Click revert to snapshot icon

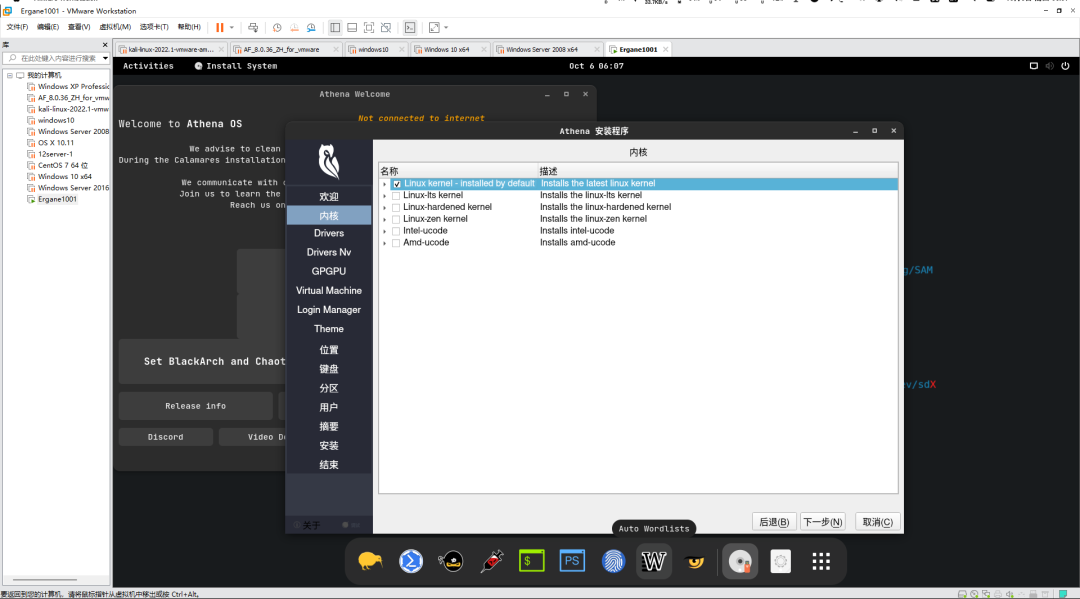click(x=294, y=28)
